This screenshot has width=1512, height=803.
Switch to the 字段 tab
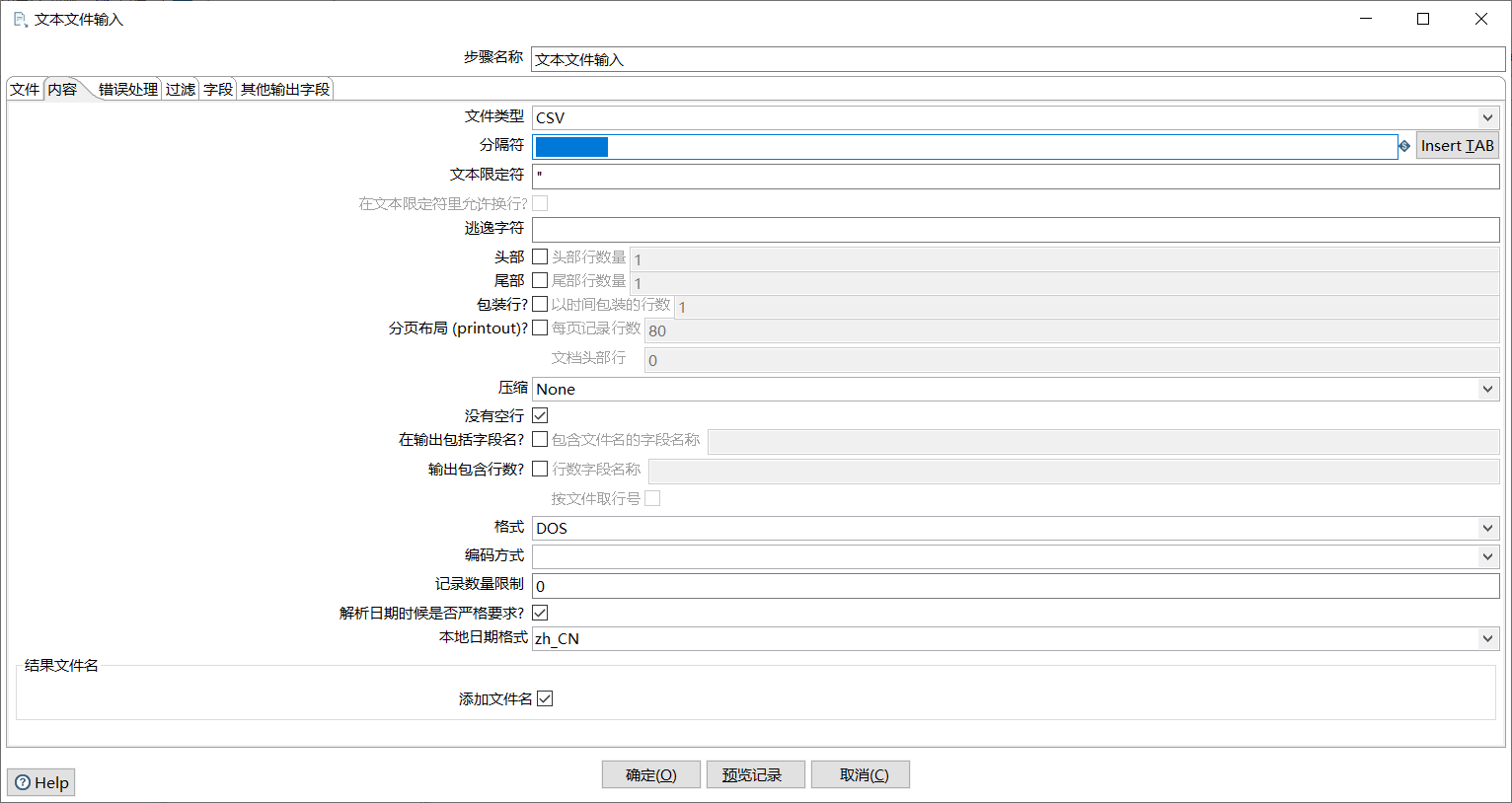(x=218, y=89)
